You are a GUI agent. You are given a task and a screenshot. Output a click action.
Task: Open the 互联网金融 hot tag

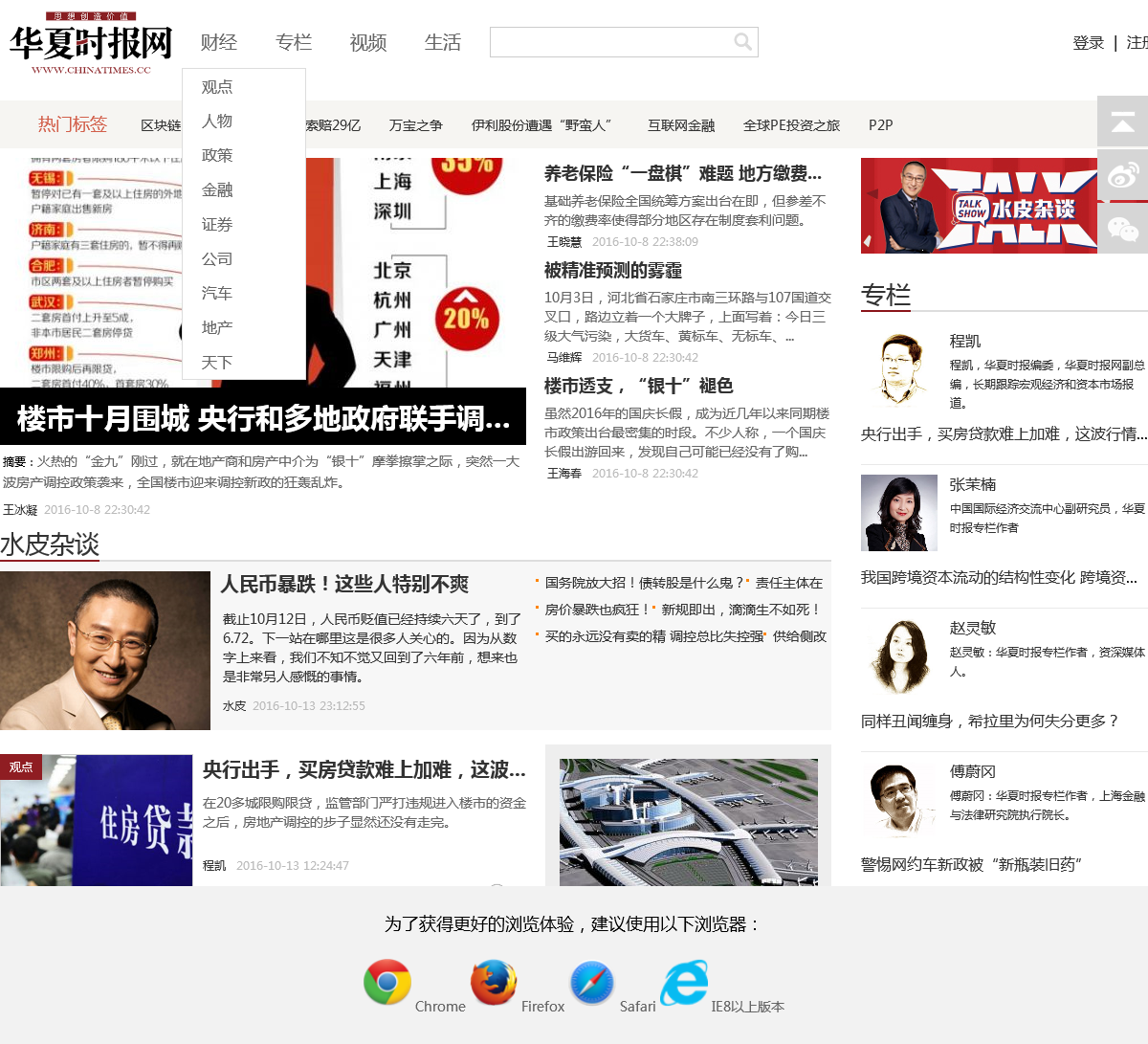681,125
